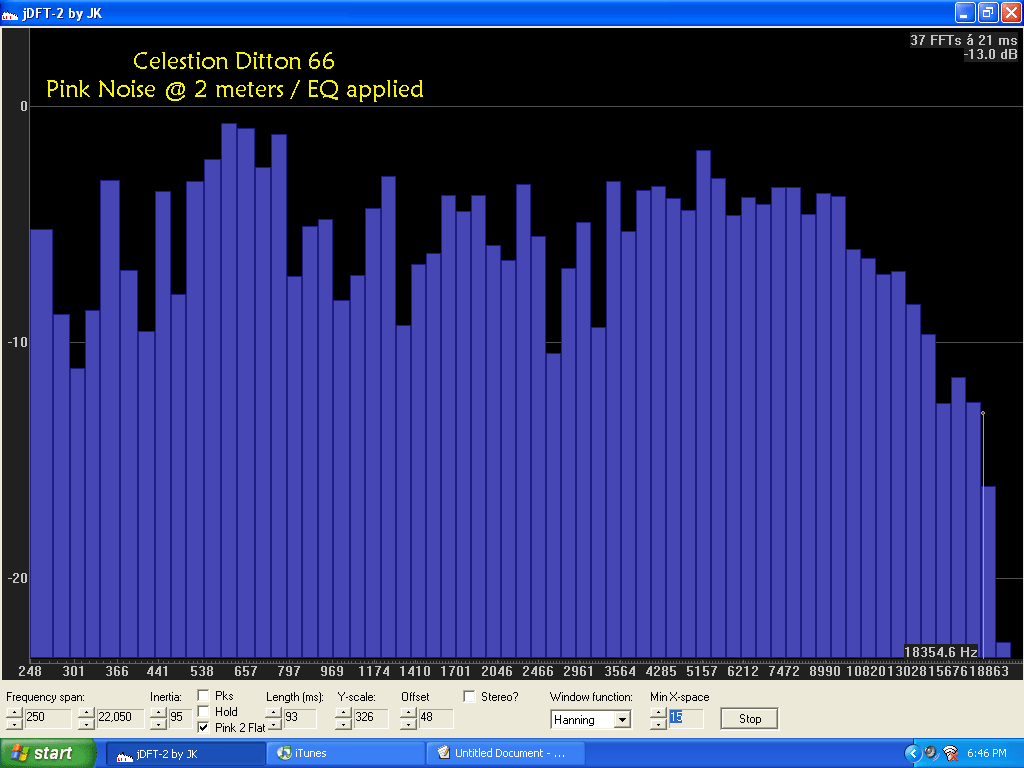Decrease the lower frequency span with down arrow
Viewport: 1024px width, 768px height.
[x=14, y=724]
